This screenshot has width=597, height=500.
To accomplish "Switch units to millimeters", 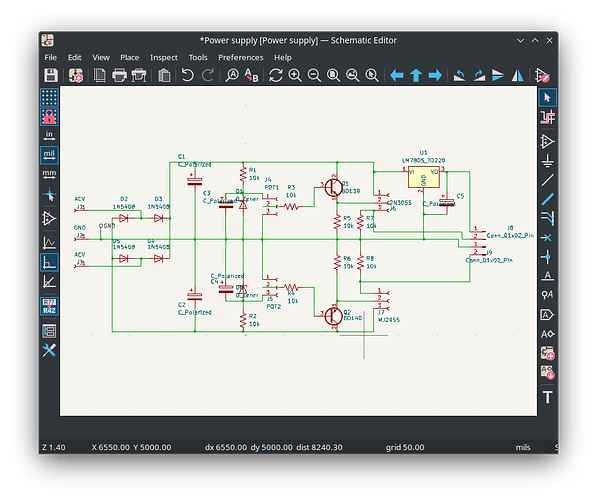I will pyautogui.click(x=49, y=174).
